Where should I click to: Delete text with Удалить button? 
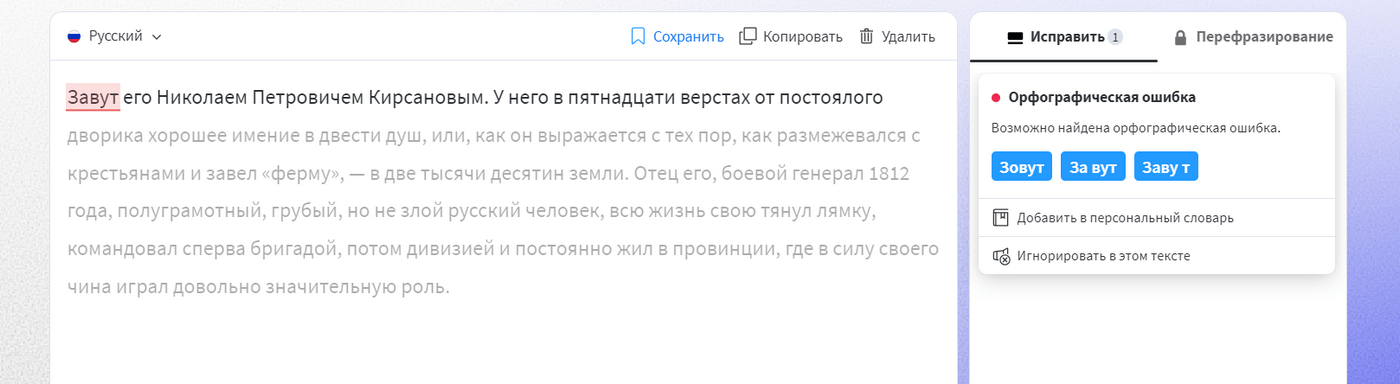(897, 36)
